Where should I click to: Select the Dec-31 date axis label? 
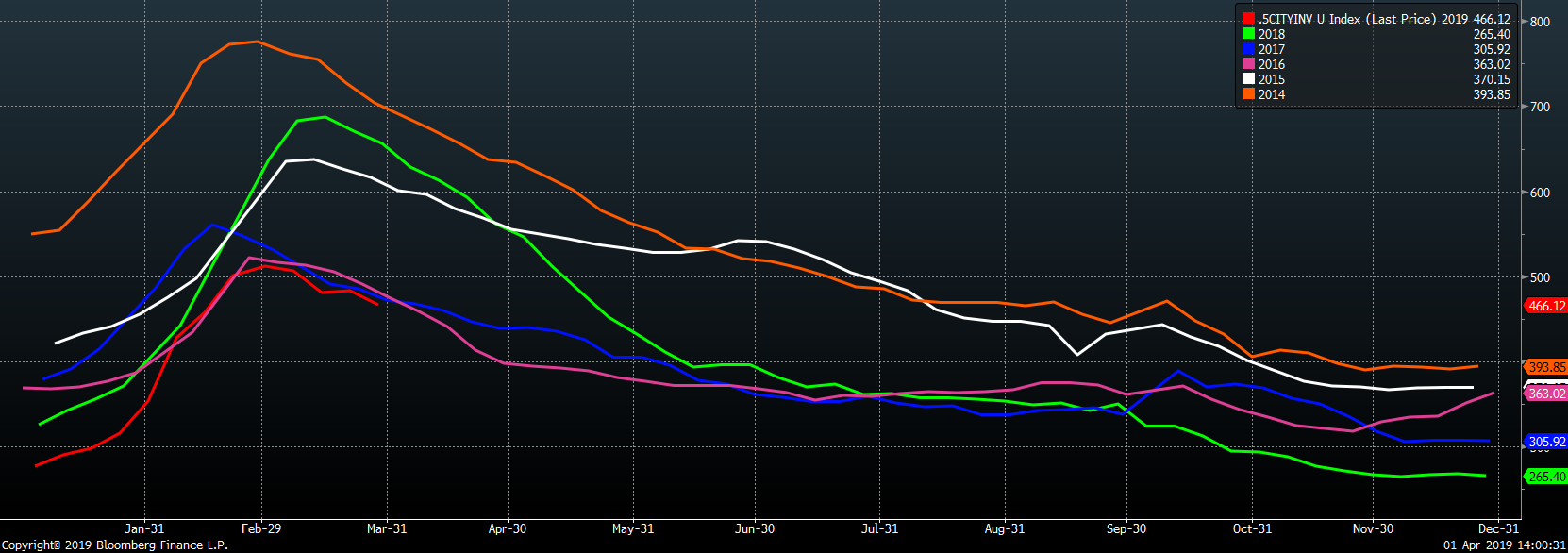point(1498,528)
